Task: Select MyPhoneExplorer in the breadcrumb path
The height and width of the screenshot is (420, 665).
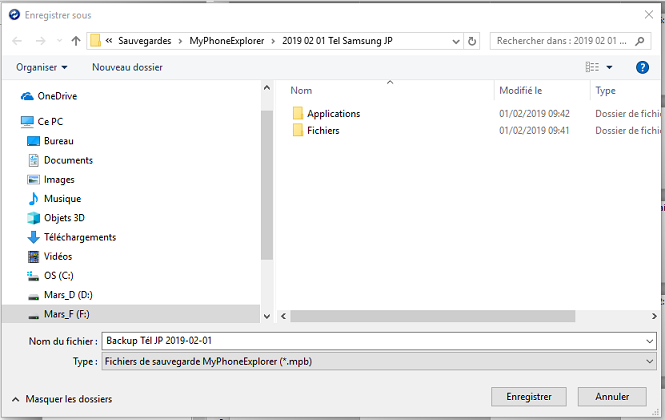Action: 226,41
